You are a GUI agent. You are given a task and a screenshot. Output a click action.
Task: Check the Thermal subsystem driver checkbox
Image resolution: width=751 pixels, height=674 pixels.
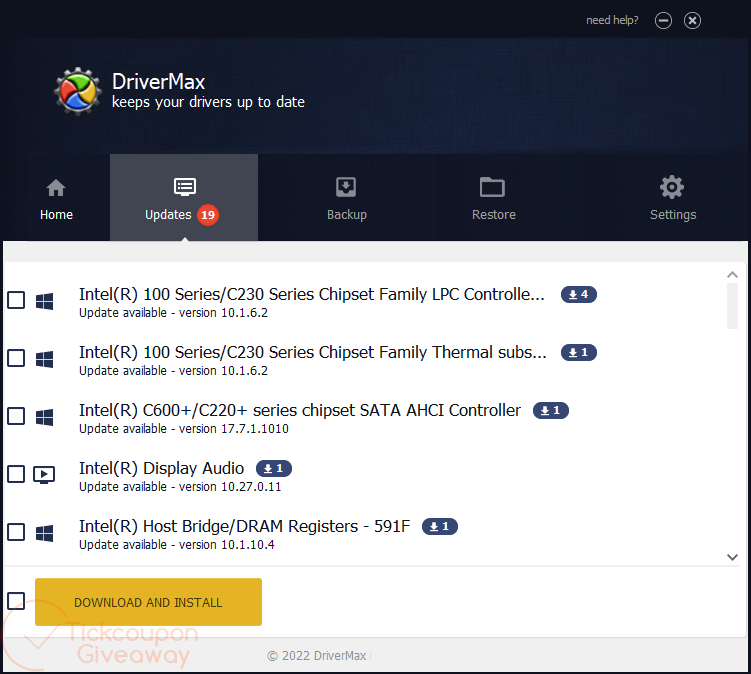[16, 358]
